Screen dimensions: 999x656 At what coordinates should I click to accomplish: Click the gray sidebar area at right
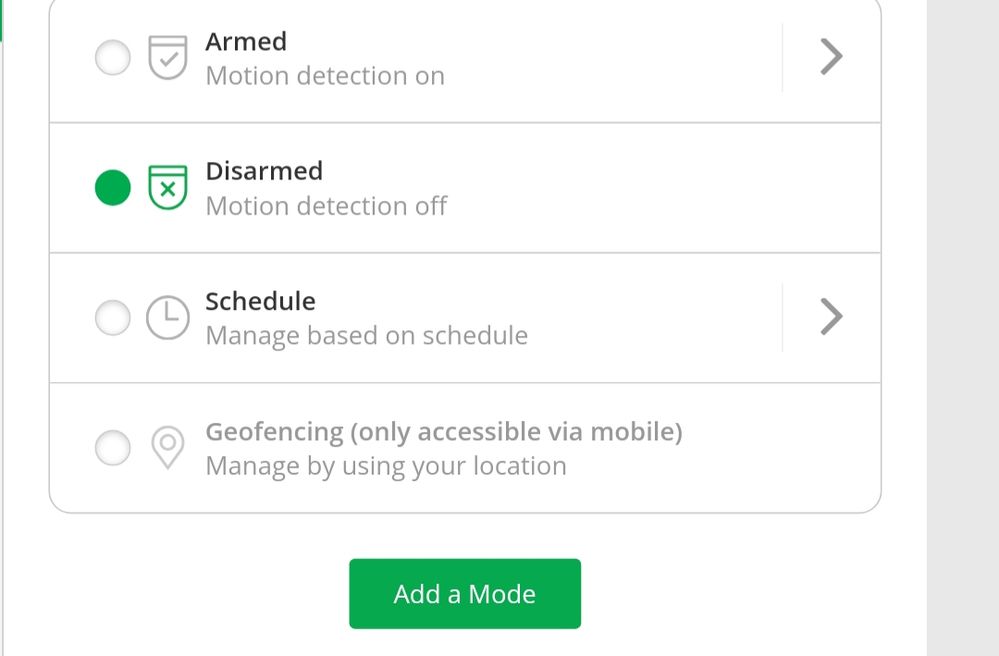coord(963,328)
